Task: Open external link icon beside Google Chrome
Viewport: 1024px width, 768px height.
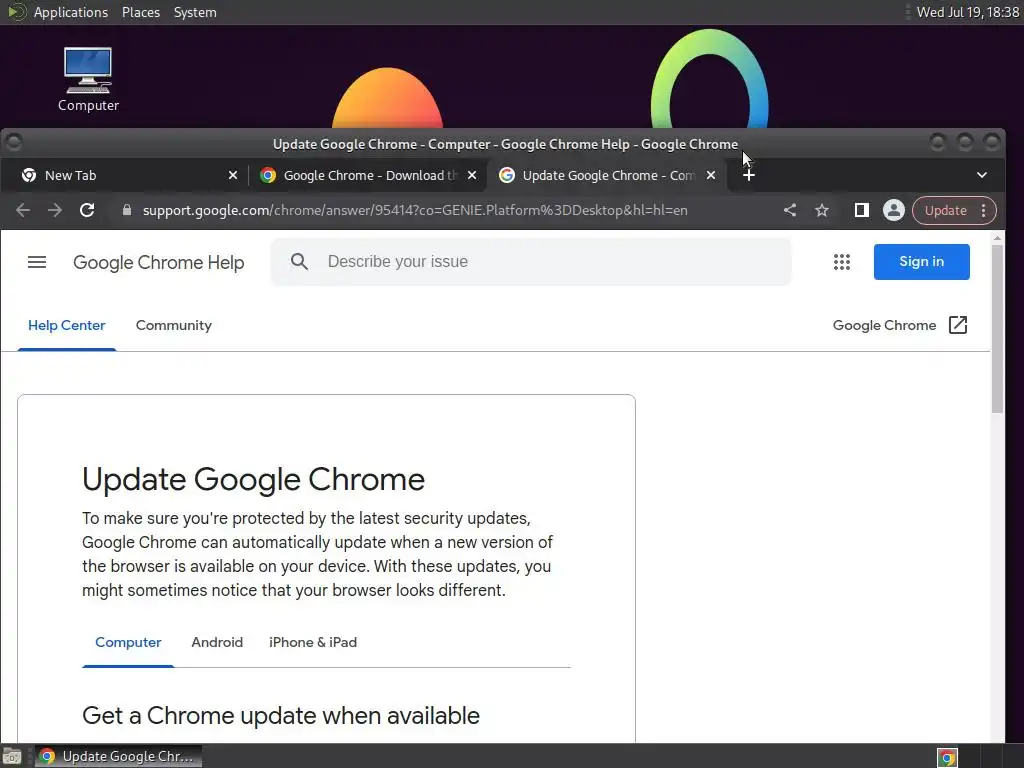Action: coord(957,325)
